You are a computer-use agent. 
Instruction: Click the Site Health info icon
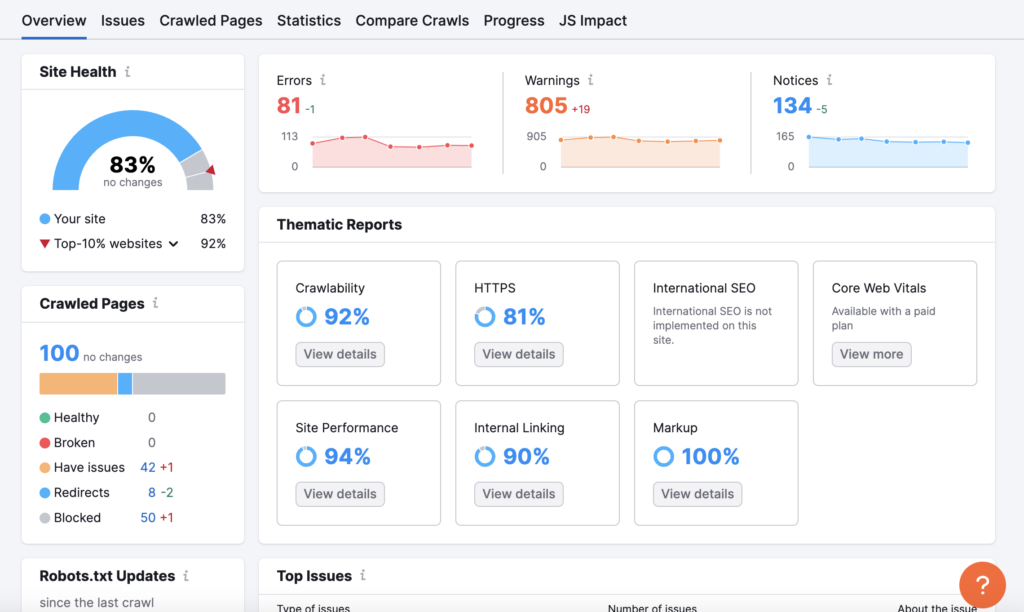127,71
